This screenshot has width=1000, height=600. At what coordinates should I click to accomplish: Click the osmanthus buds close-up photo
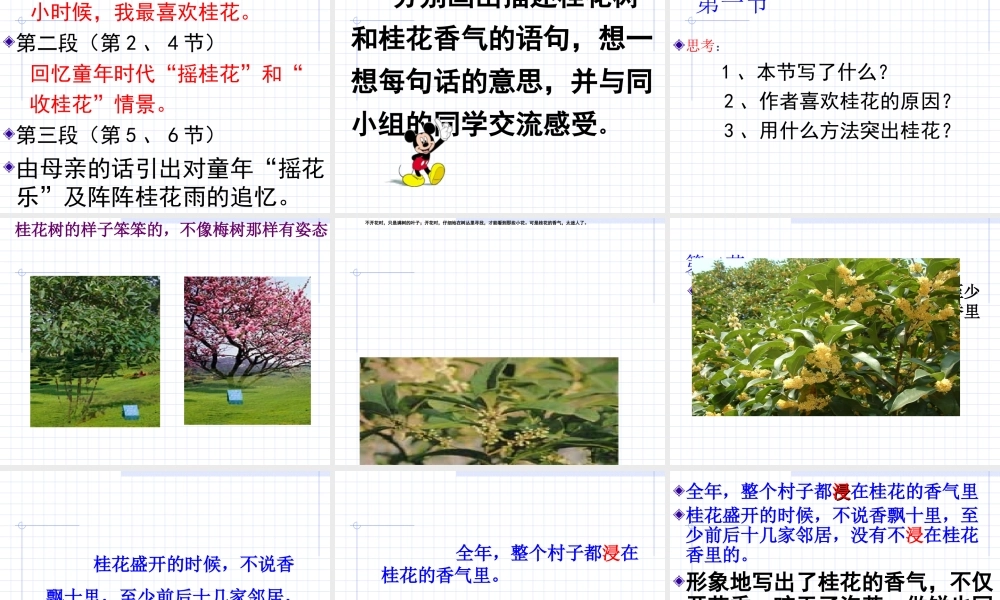489,411
